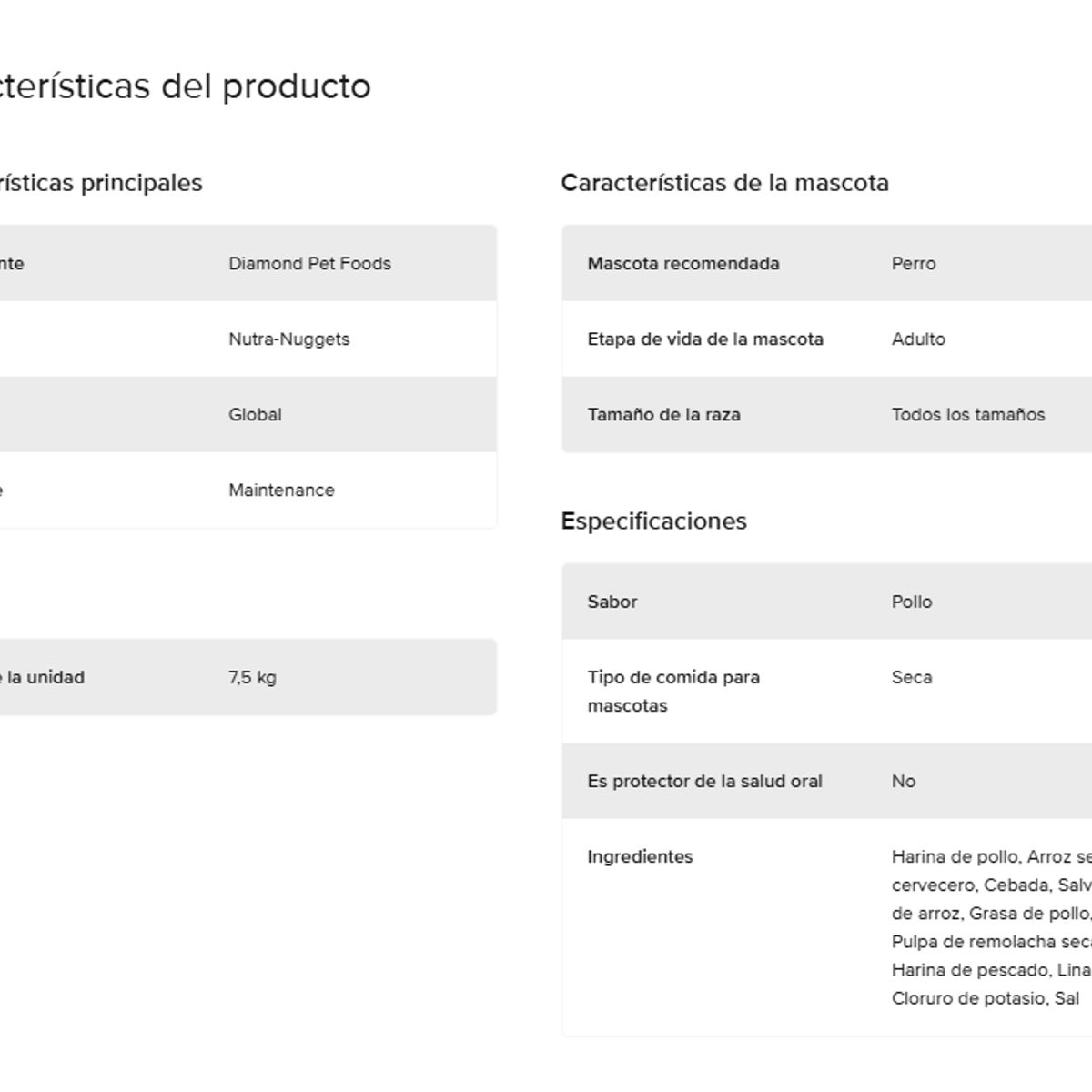The width and height of the screenshot is (1092, 1092).
Task: Click the Ingredientes row label
Action: 640,856
